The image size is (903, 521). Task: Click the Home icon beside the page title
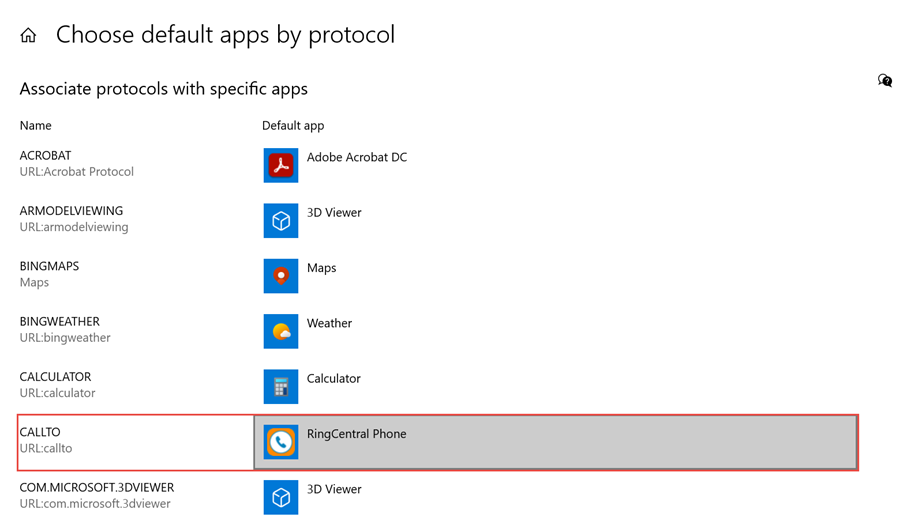[x=28, y=36]
